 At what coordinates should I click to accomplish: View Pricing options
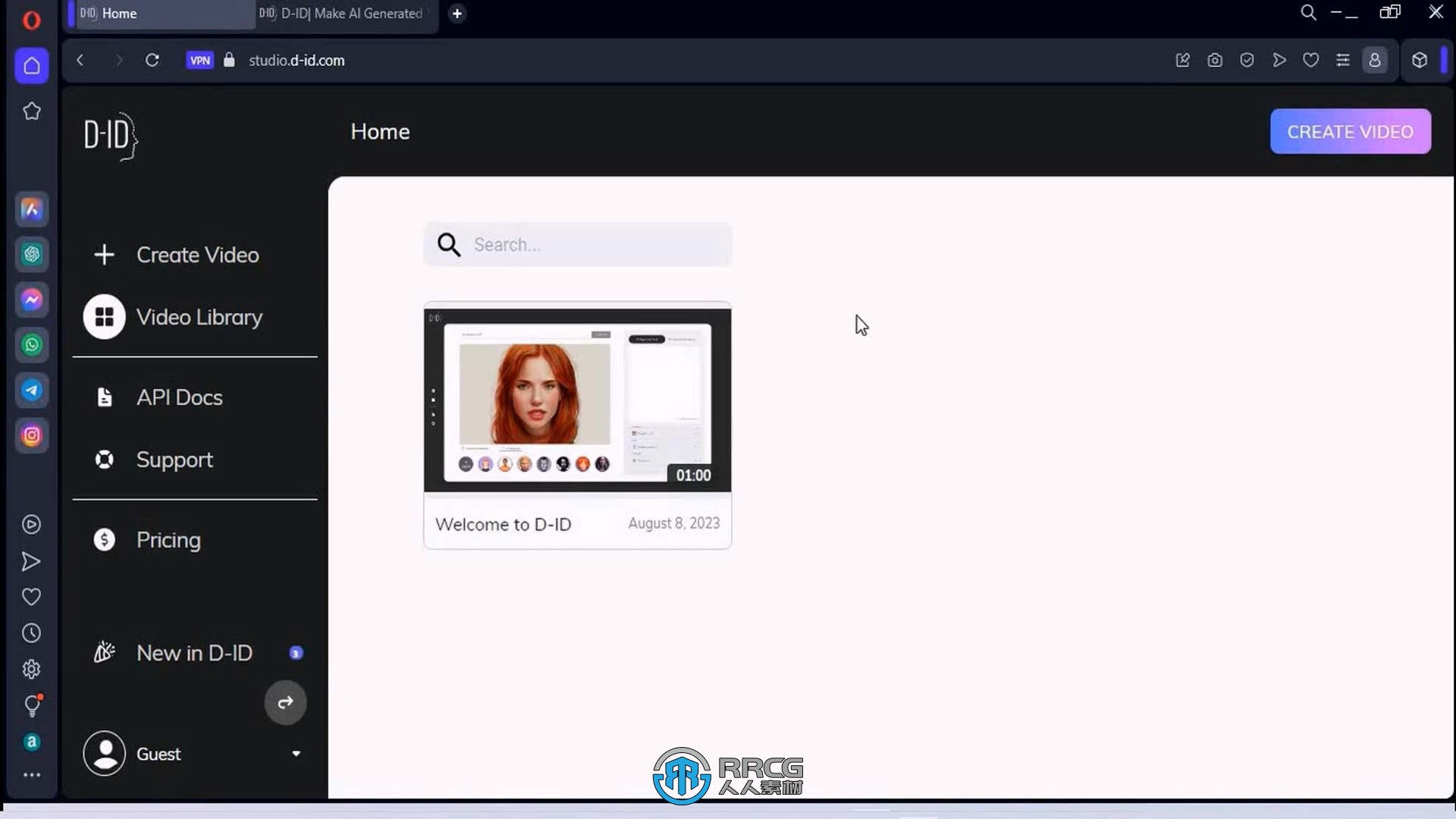tap(168, 539)
